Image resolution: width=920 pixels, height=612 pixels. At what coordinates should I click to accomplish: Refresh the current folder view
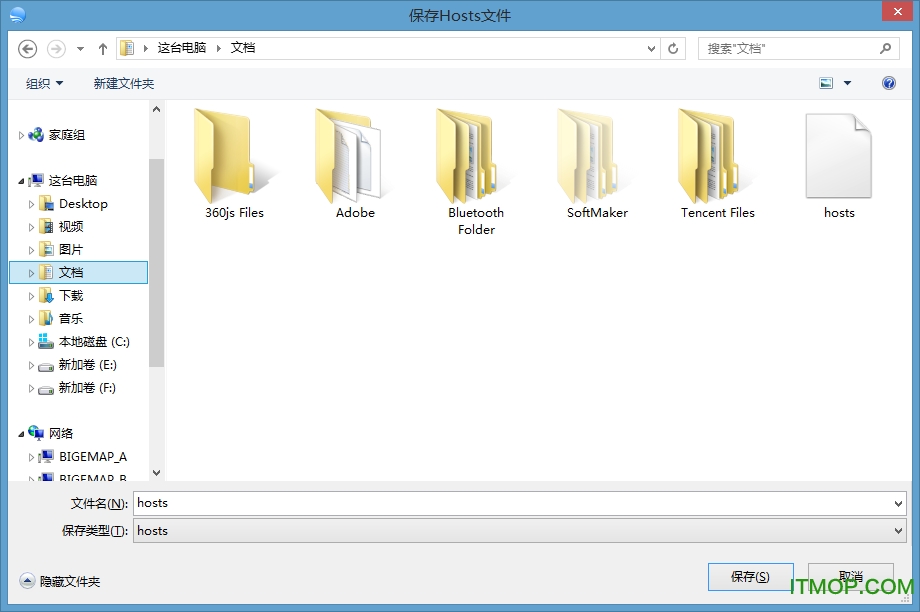click(673, 48)
